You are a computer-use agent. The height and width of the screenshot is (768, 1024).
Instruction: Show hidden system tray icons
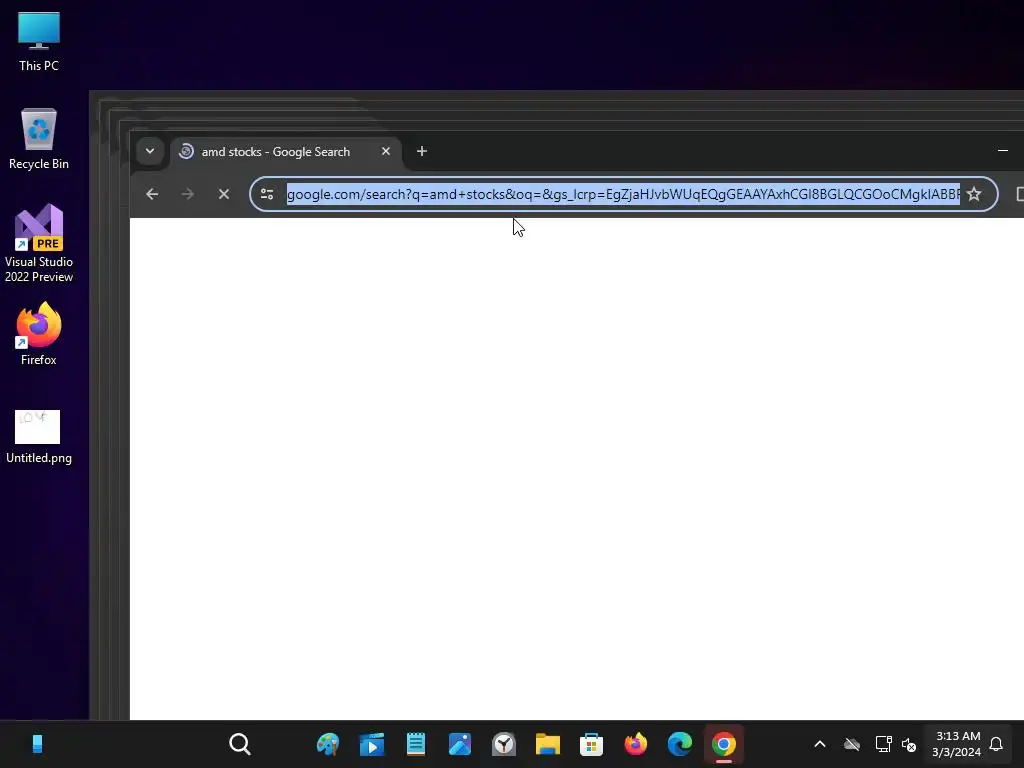coord(820,744)
